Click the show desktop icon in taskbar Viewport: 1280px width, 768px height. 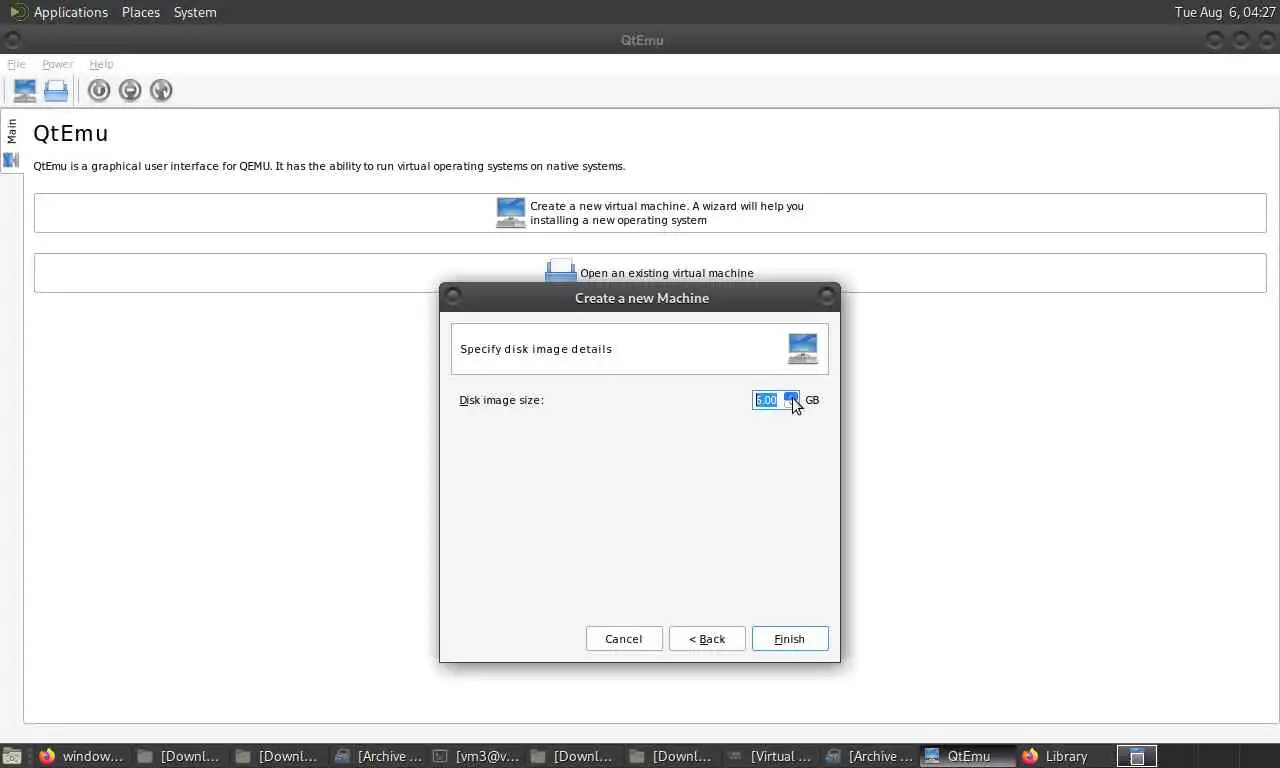12,756
